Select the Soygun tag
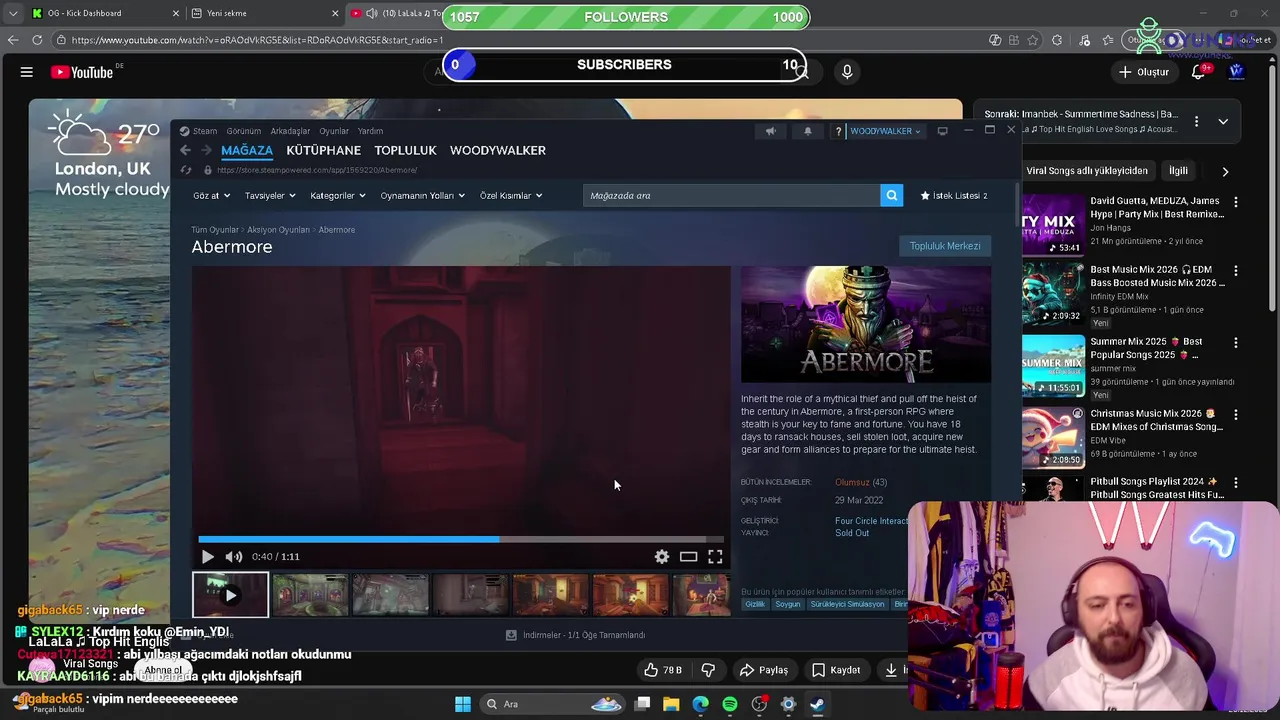This screenshot has height=720, width=1280. (788, 604)
